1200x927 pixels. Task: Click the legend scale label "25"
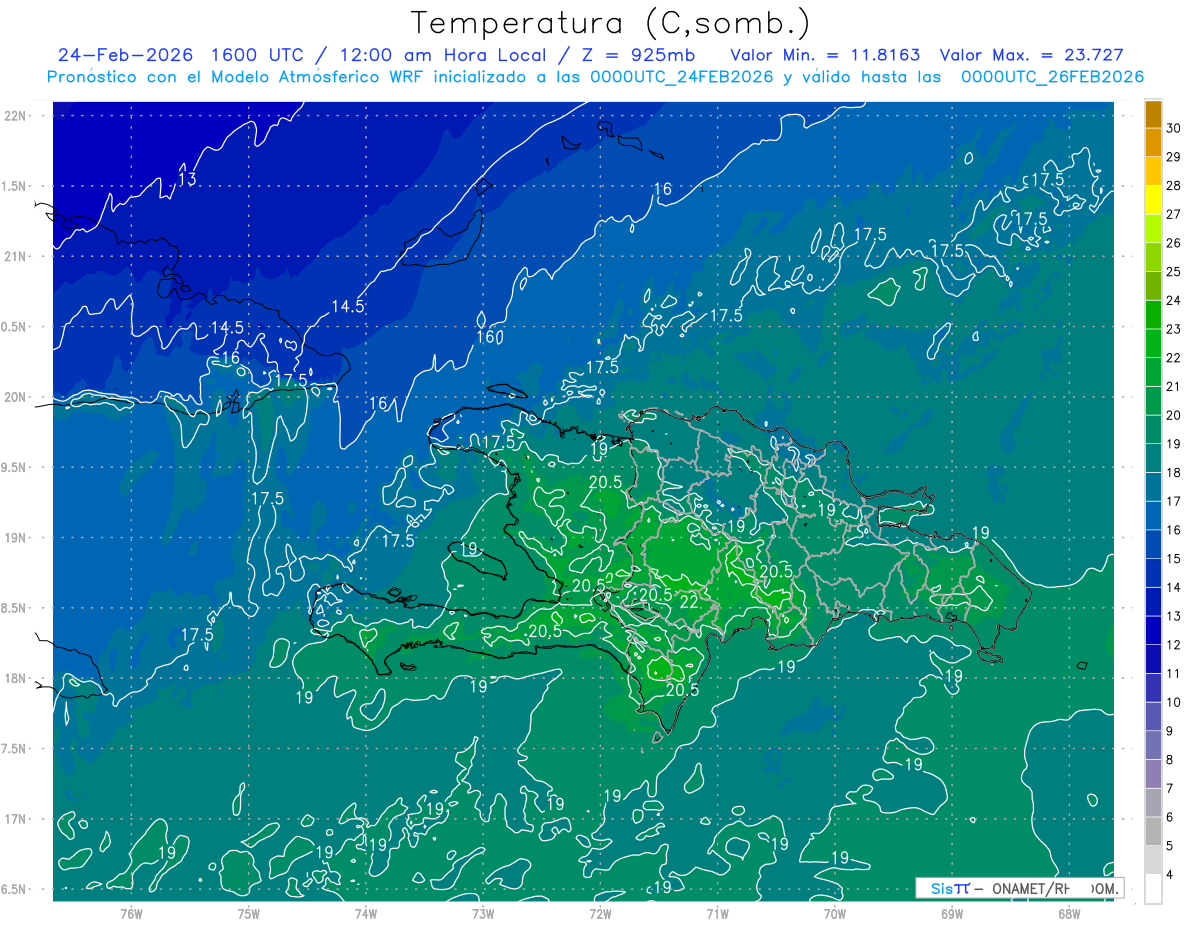[1174, 272]
